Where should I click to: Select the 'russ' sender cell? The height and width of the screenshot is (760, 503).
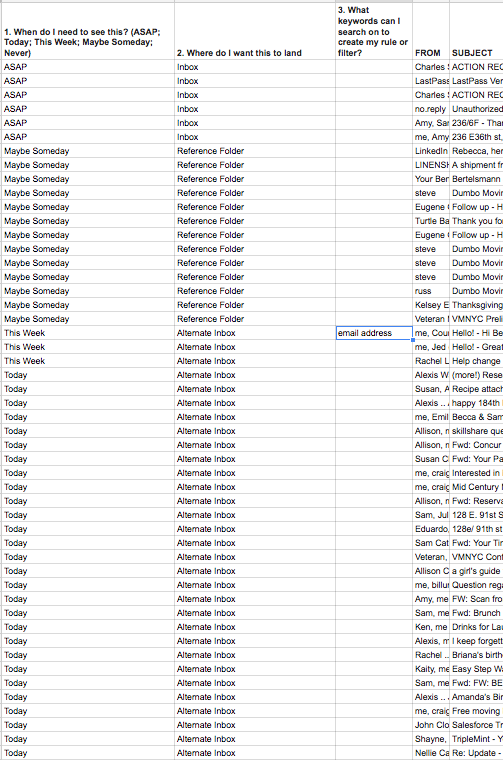431,291
